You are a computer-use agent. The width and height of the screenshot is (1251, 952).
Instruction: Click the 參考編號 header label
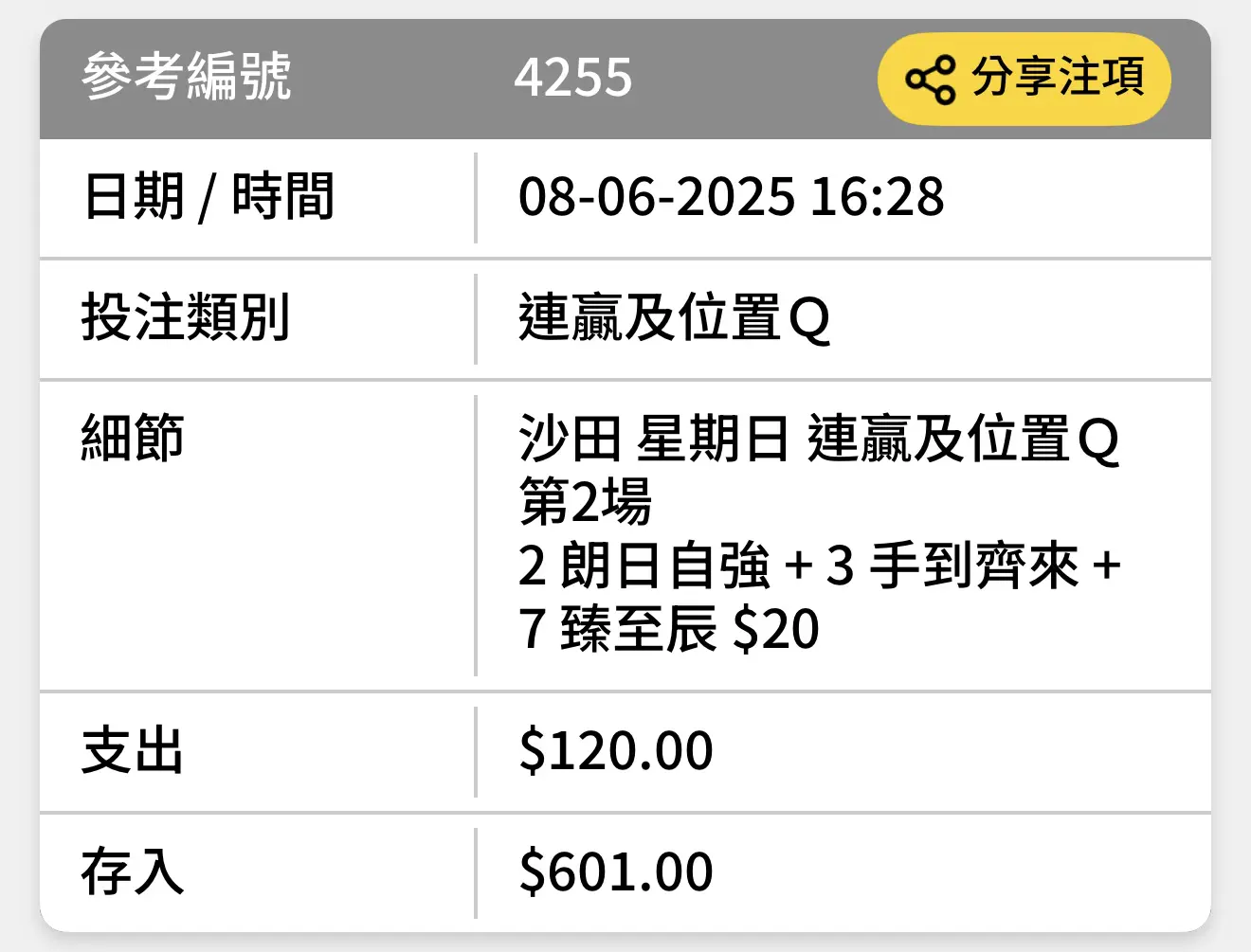187,77
